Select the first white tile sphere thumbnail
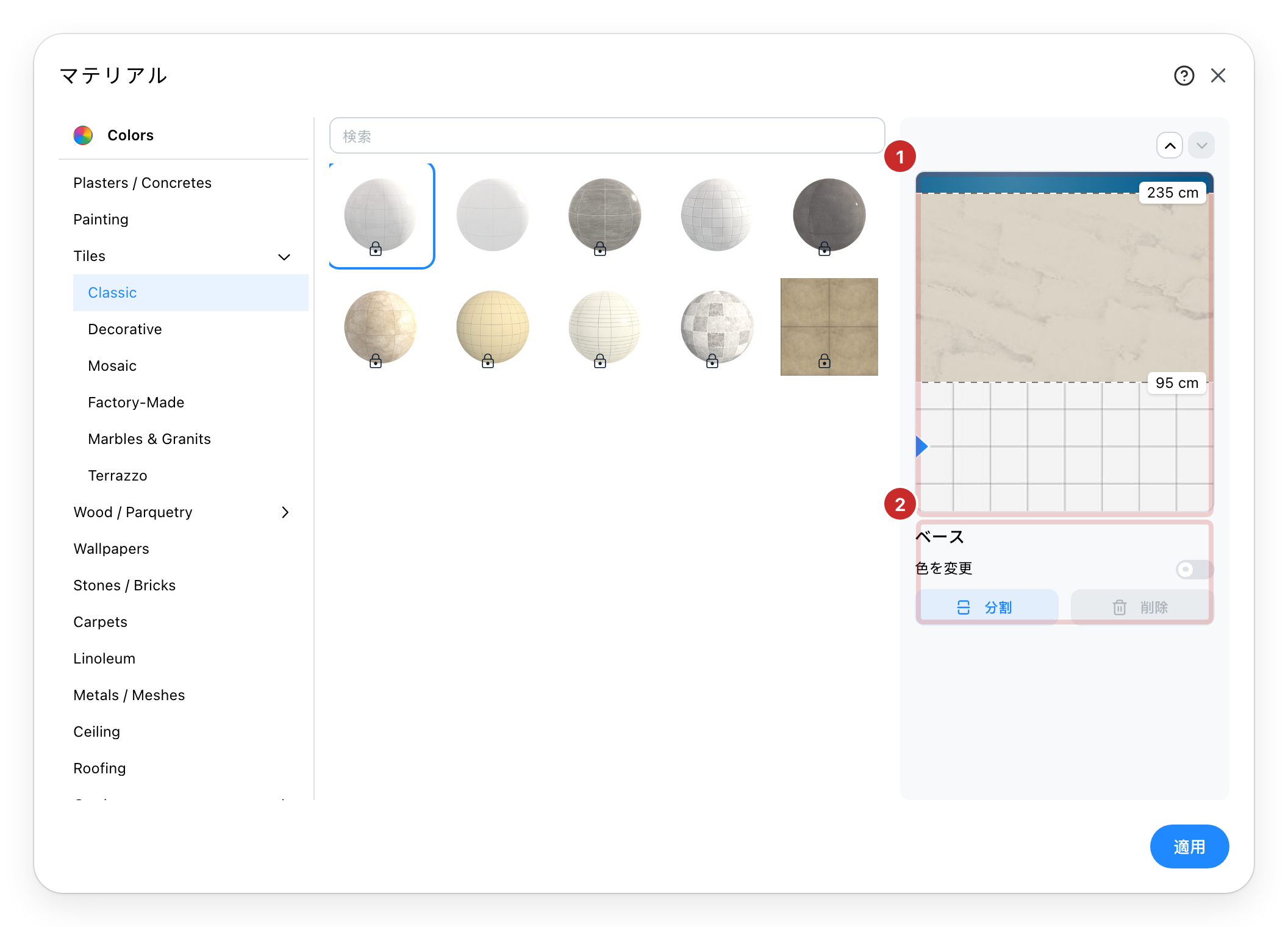This screenshot has width=1288, height=927. click(381, 215)
